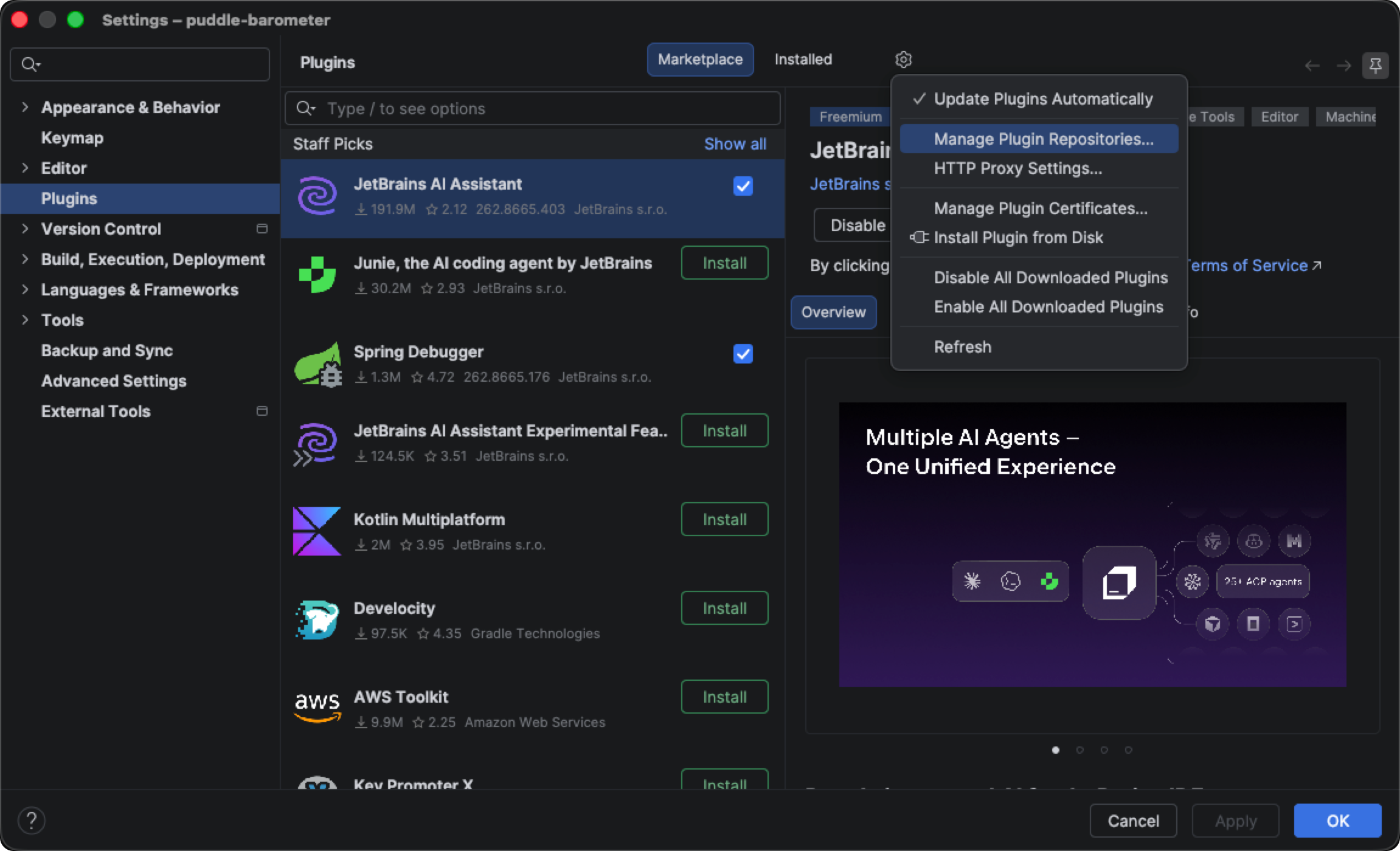This screenshot has width=1400, height=851.
Task: Click the Junie plugin logo icon
Action: coord(317,275)
